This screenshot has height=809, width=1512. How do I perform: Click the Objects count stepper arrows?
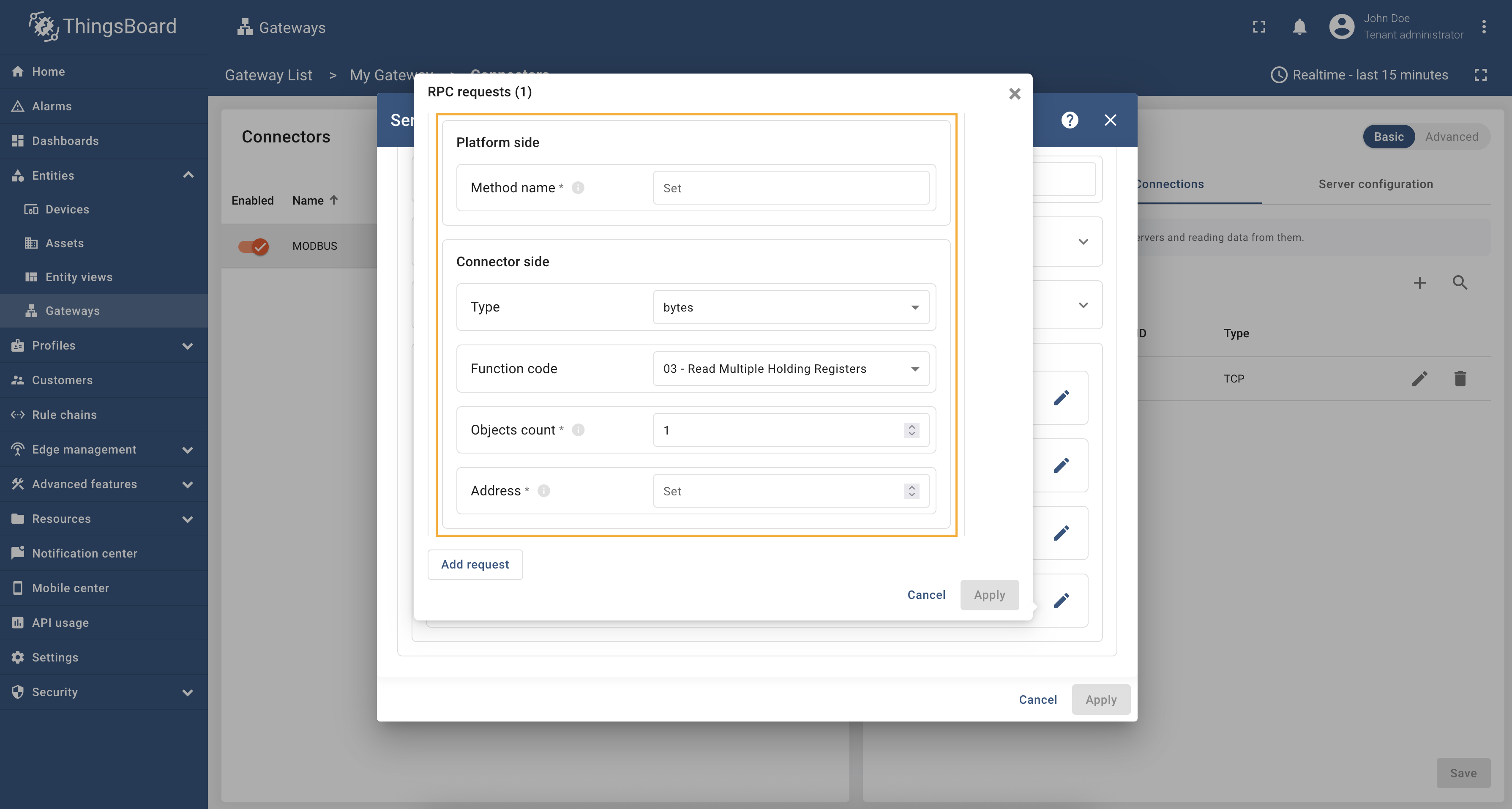pos(911,430)
